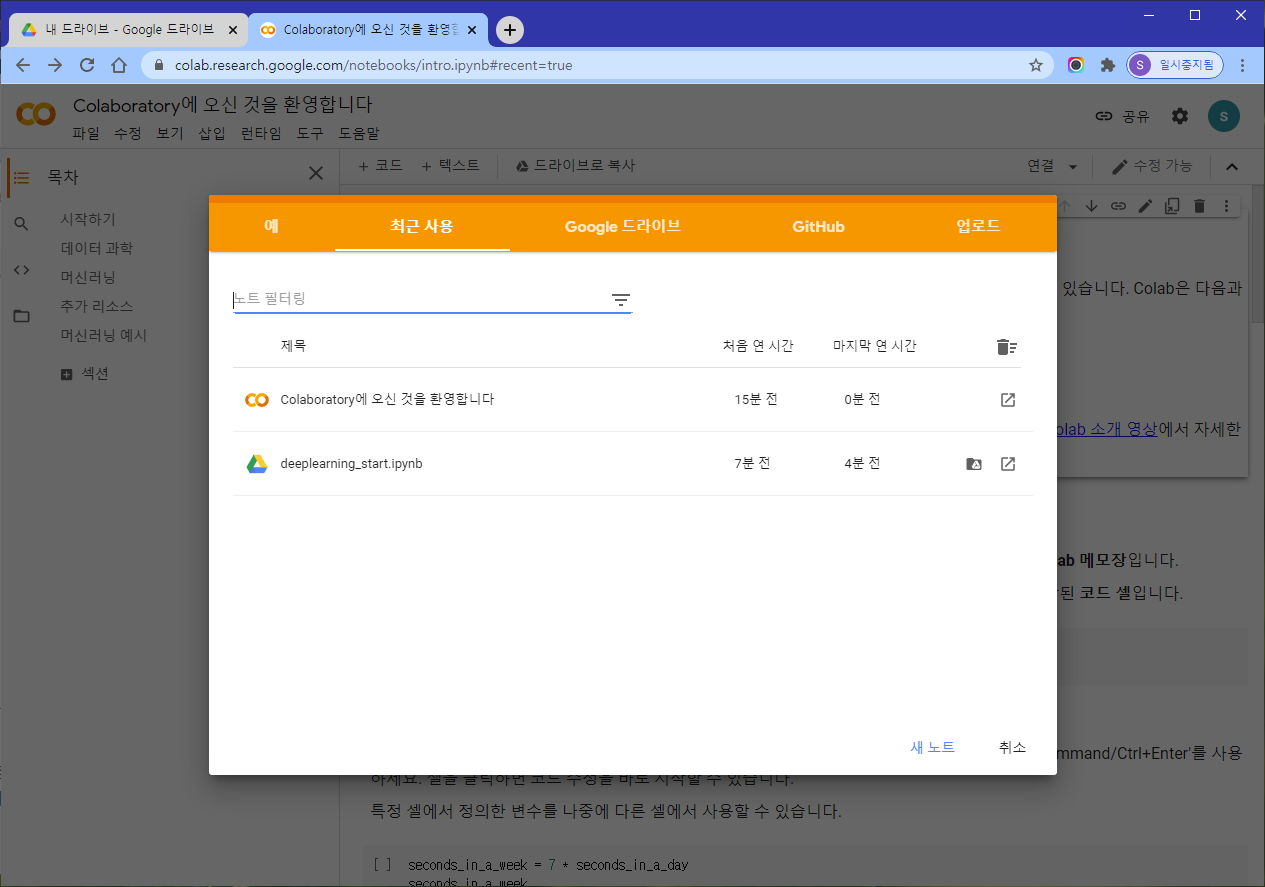Open Colaboratory에 오신 것을 환영합니다 in recent list
The image size is (1265, 887).
pos(387,399)
